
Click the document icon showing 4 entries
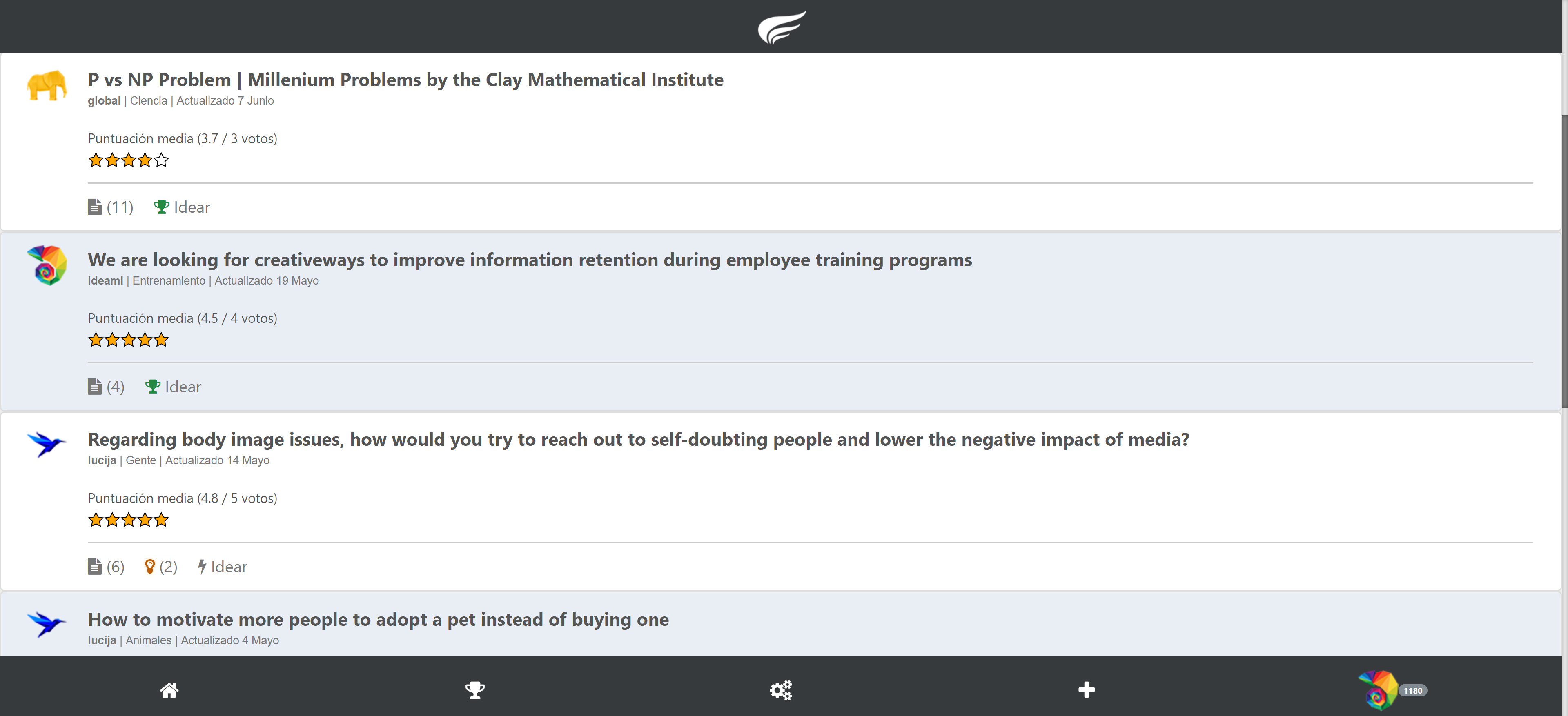(95, 387)
